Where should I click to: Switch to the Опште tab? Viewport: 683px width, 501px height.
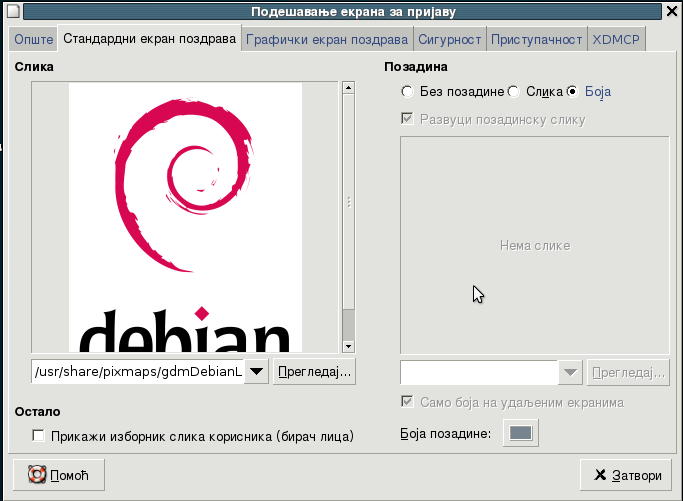[x=33, y=39]
